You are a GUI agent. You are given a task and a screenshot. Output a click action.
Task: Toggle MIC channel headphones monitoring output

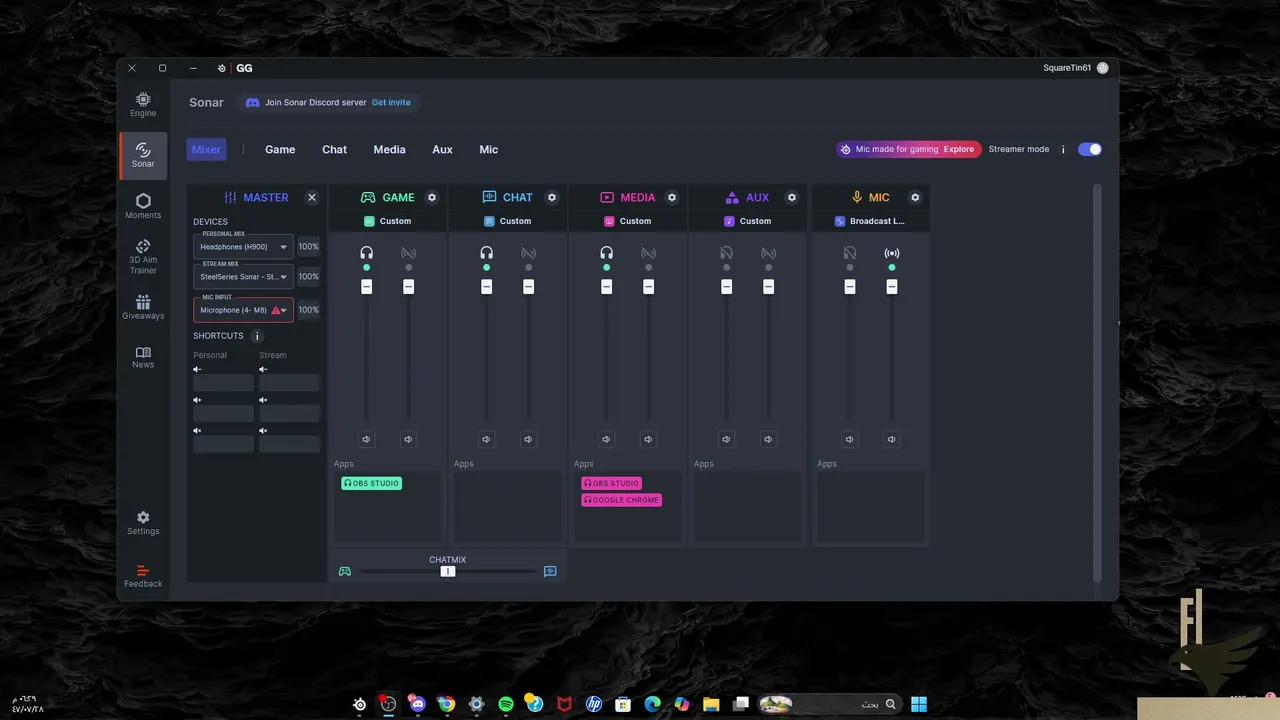849,253
